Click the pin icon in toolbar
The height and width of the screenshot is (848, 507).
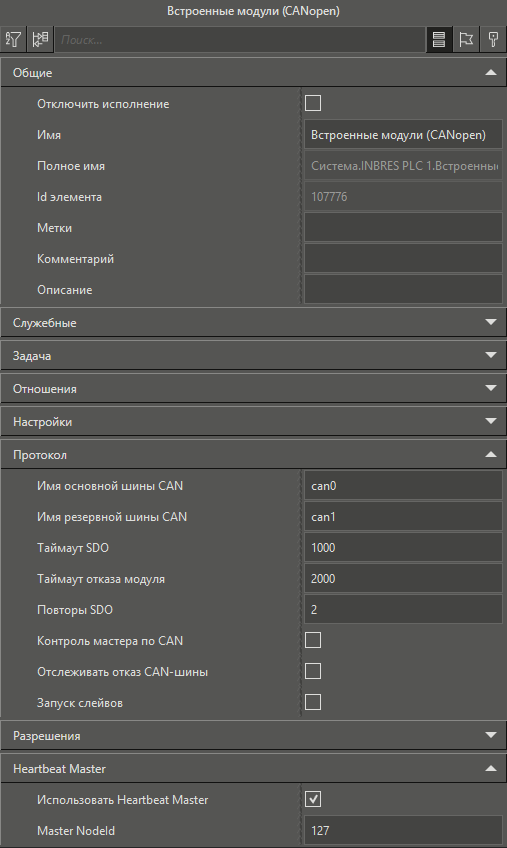coord(493,39)
